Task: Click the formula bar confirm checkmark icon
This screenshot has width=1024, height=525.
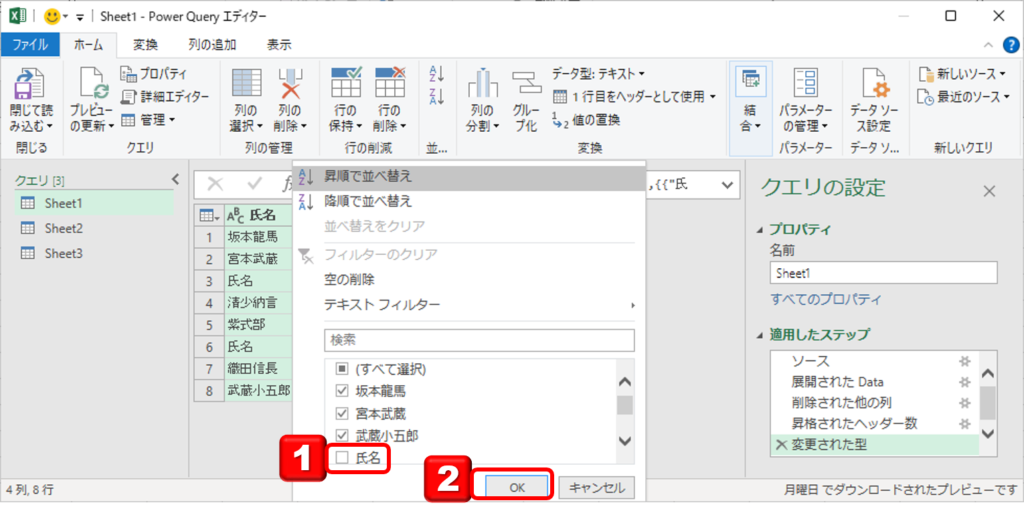Action: click(255, 185)
